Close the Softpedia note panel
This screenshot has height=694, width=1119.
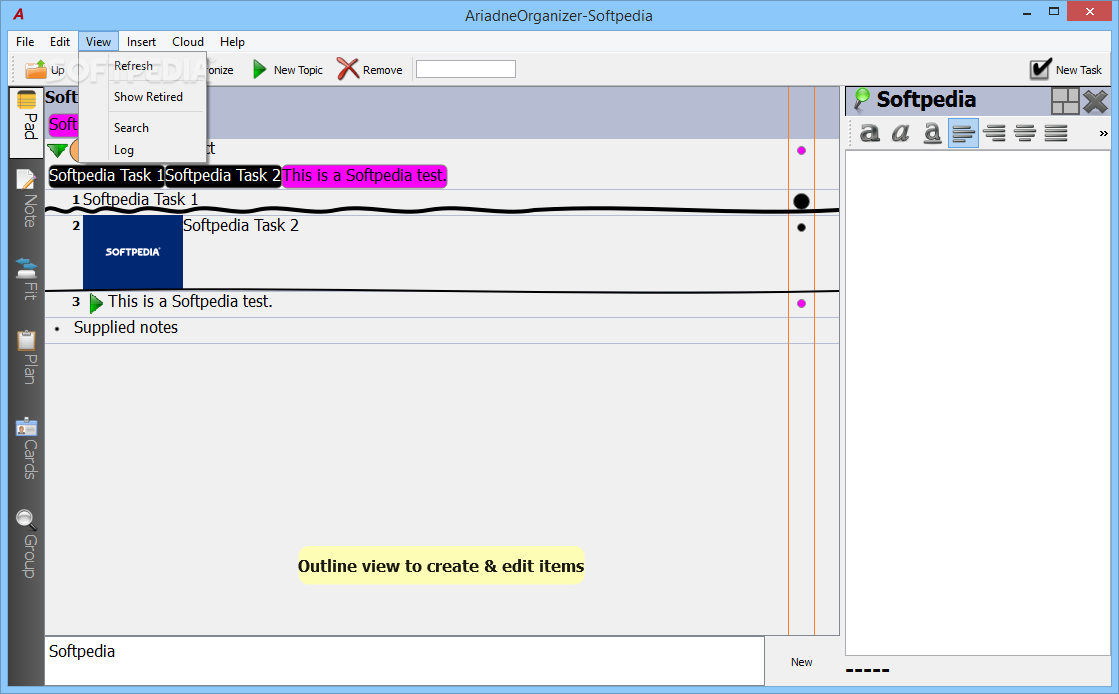[x=1095, y=101]
